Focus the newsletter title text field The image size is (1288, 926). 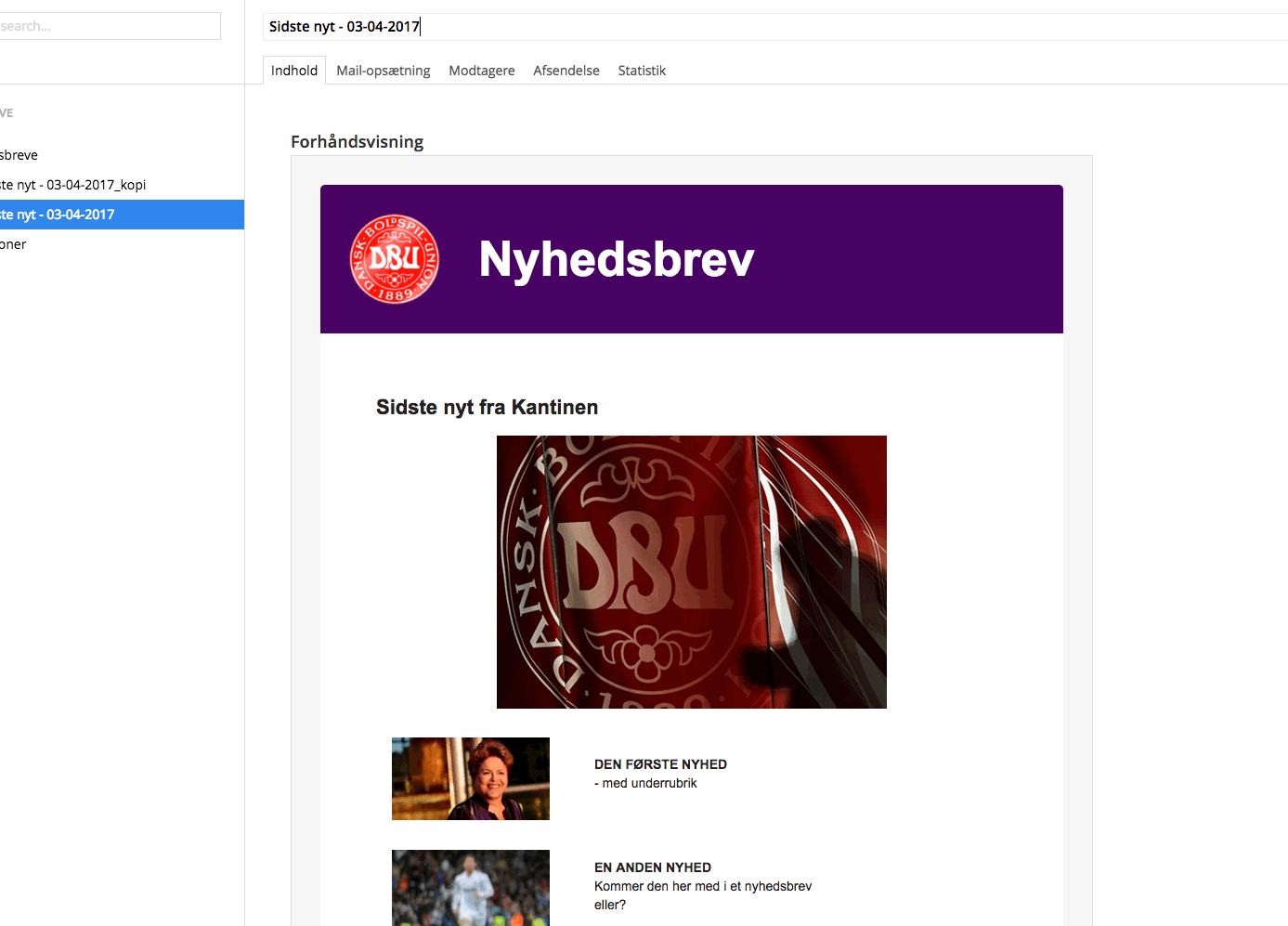tap(743, 27)
